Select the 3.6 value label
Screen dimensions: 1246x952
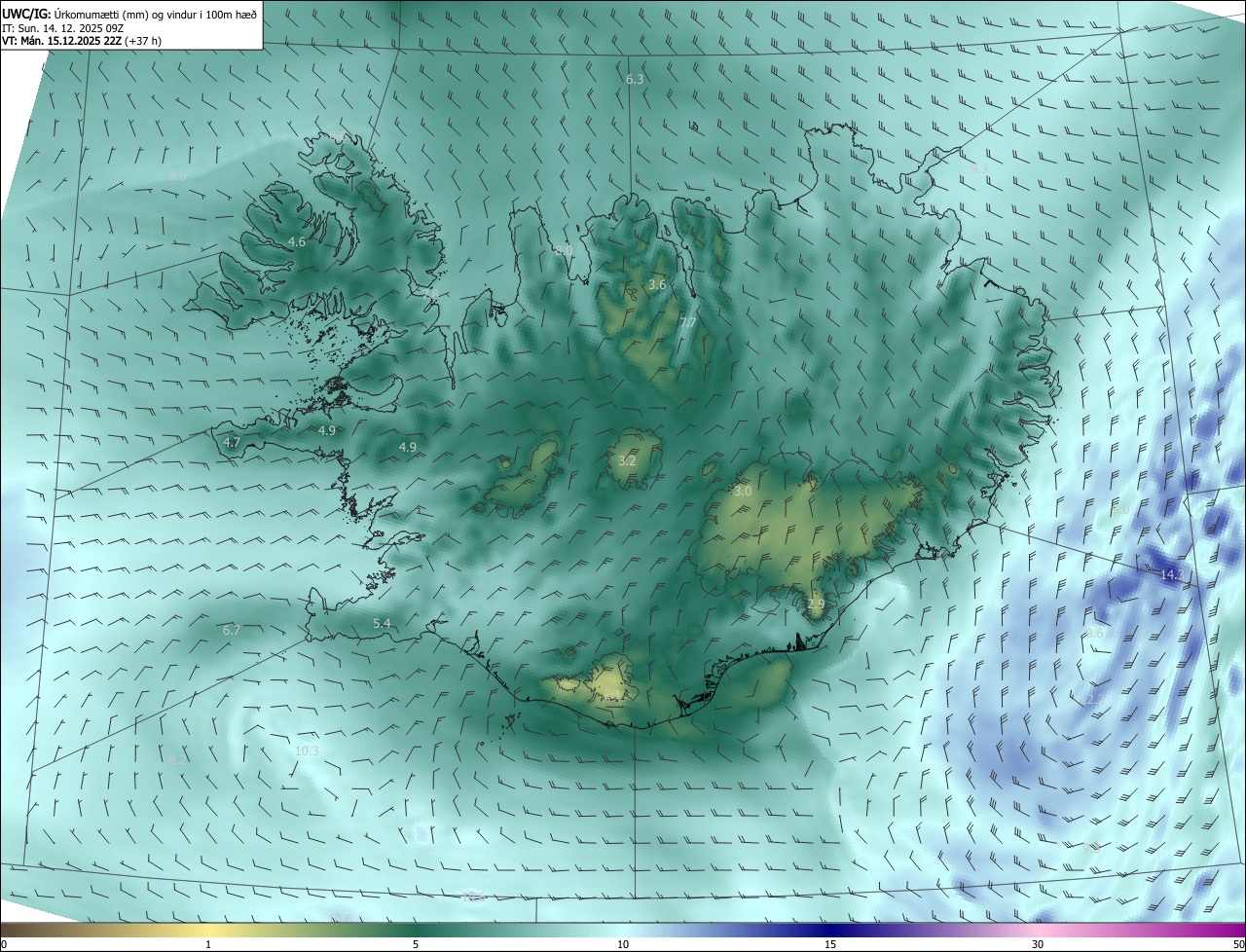(657, 284)
